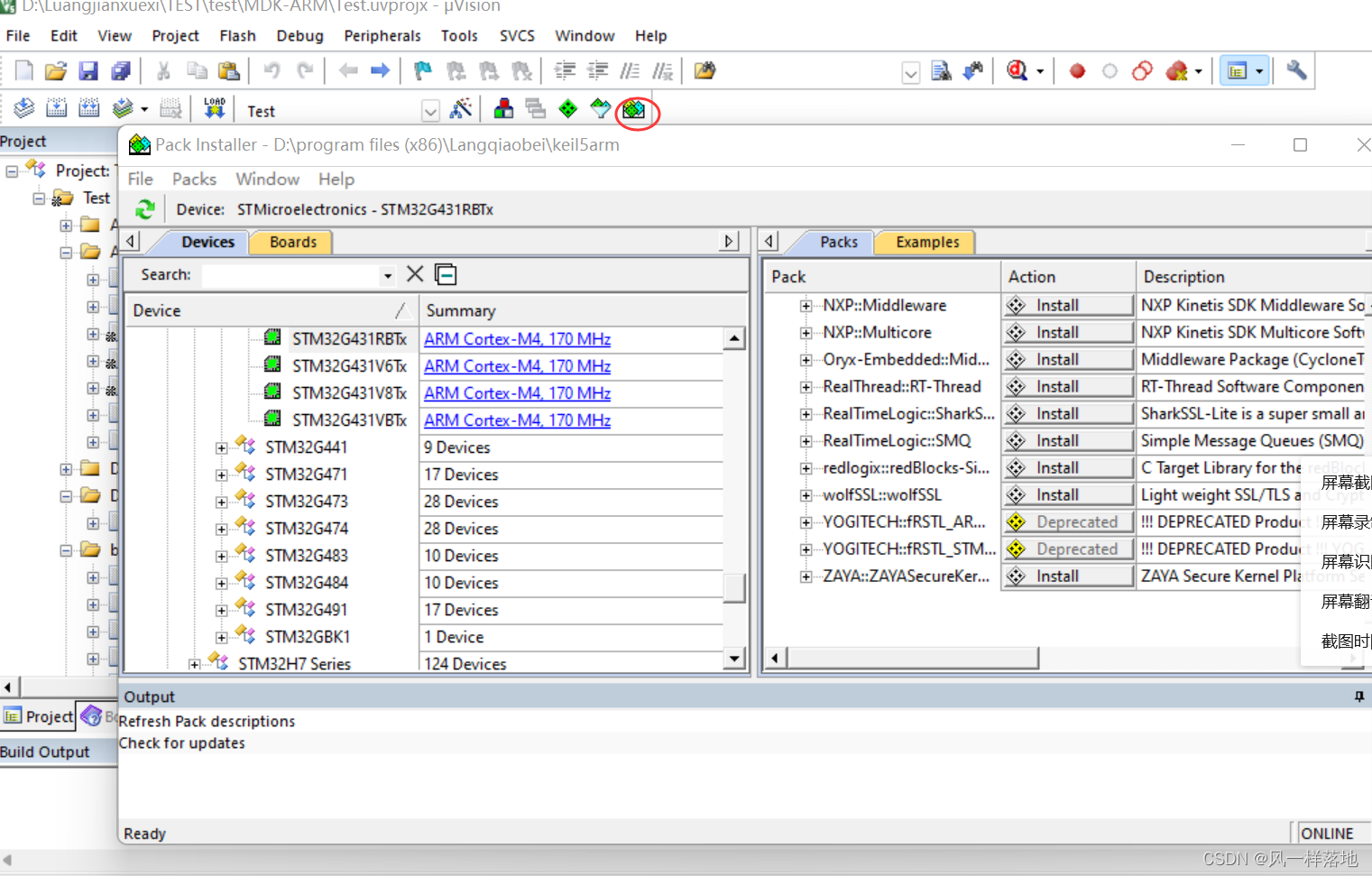Screen dimensions: 1372x876
Task: Click the Translate file icon on build toolbar
Action: [x=24, y=109]
